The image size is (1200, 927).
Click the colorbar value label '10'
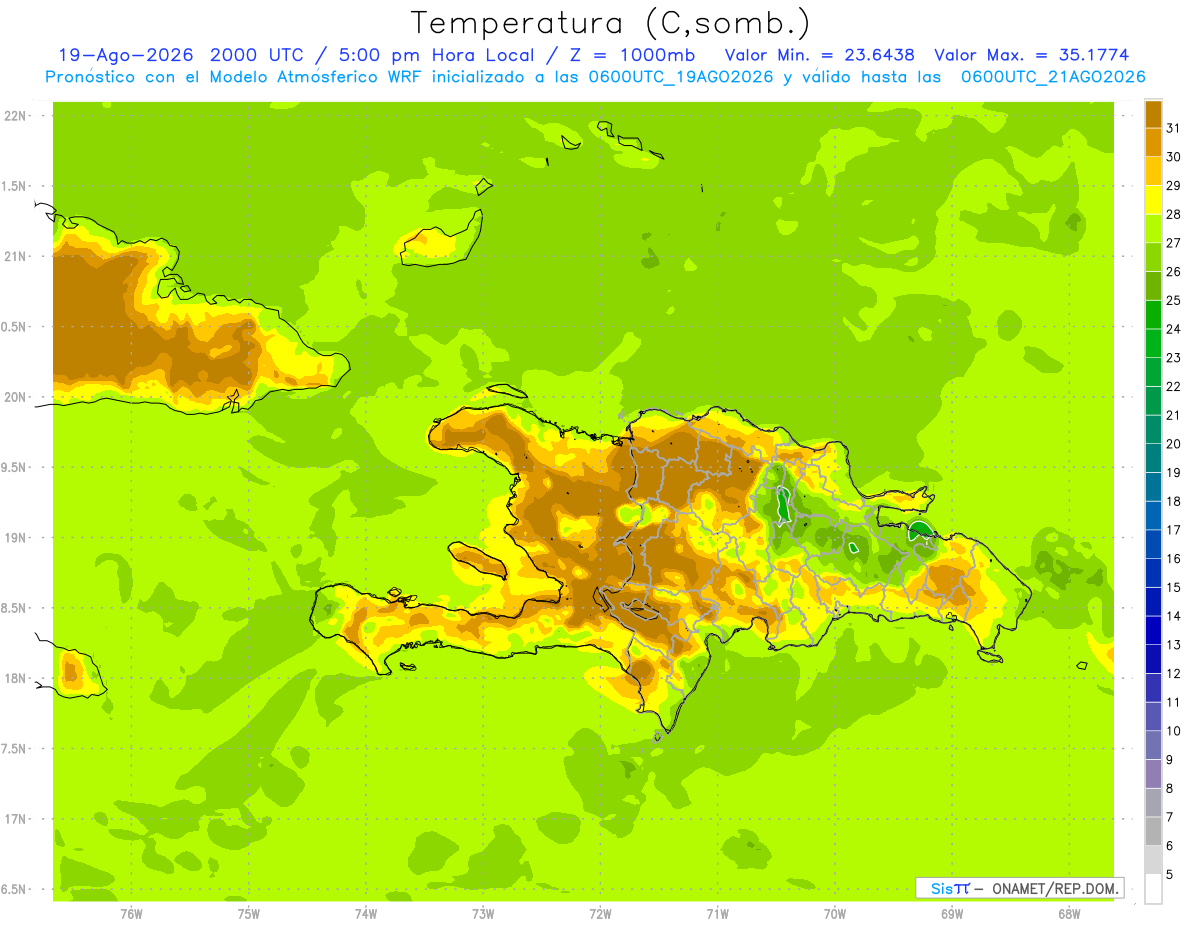pyautogui.click(x=1174, y=731)
